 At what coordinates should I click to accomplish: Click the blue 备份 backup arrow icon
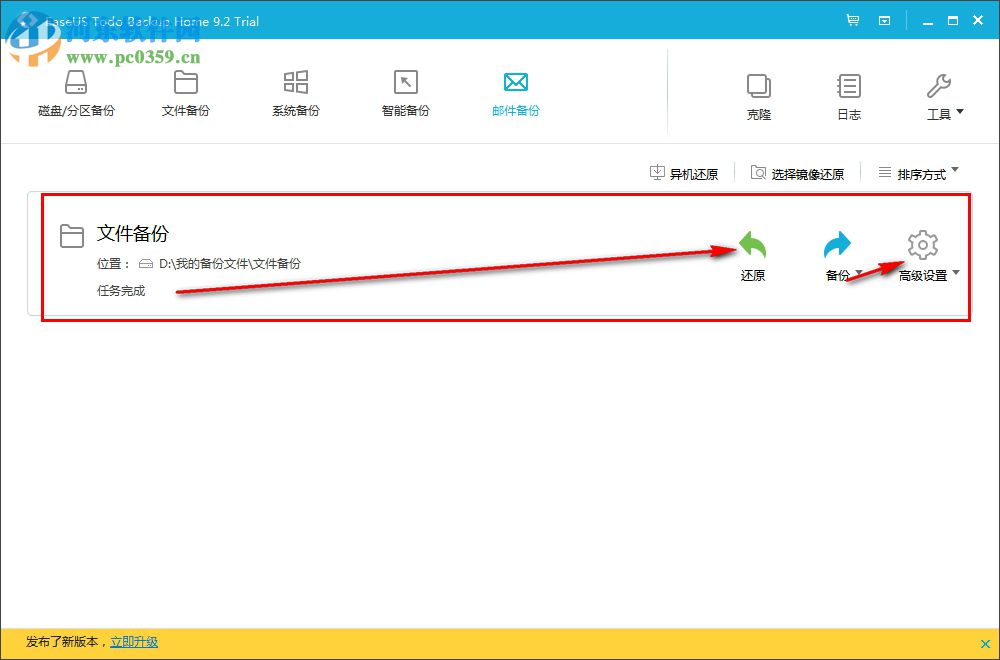point(837,241)
